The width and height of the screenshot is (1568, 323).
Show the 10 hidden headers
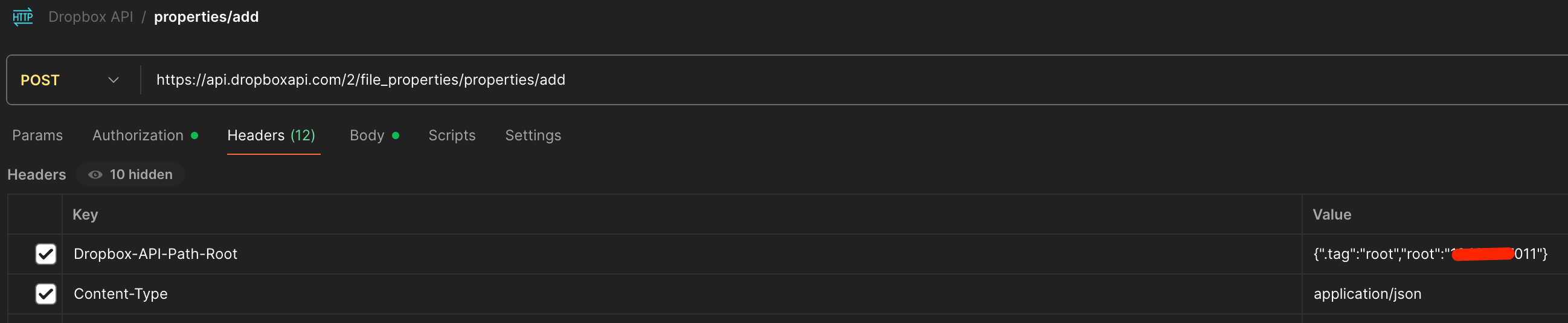pyautogui.click(x=131, y=175)
